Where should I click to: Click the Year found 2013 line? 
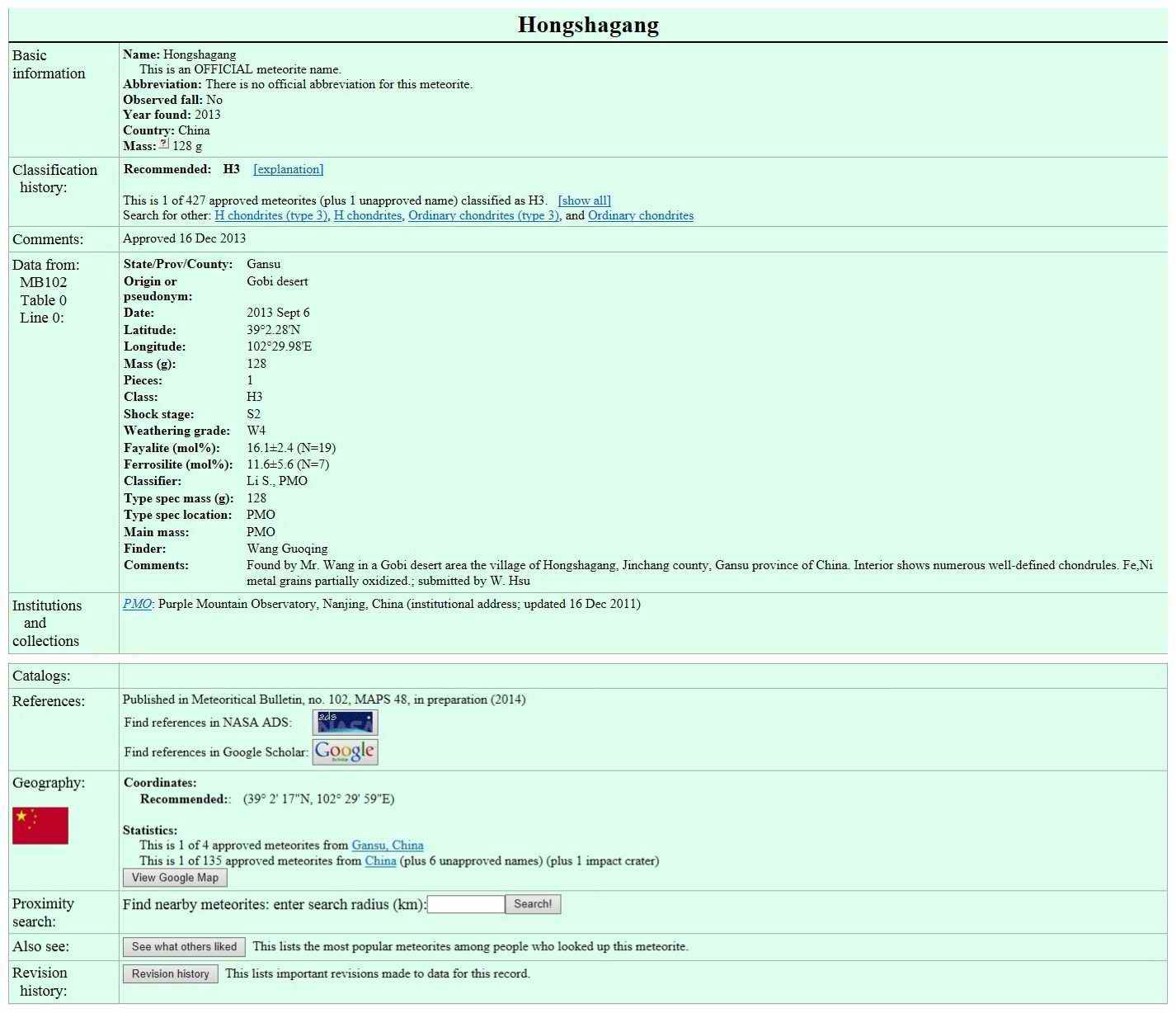172,115
